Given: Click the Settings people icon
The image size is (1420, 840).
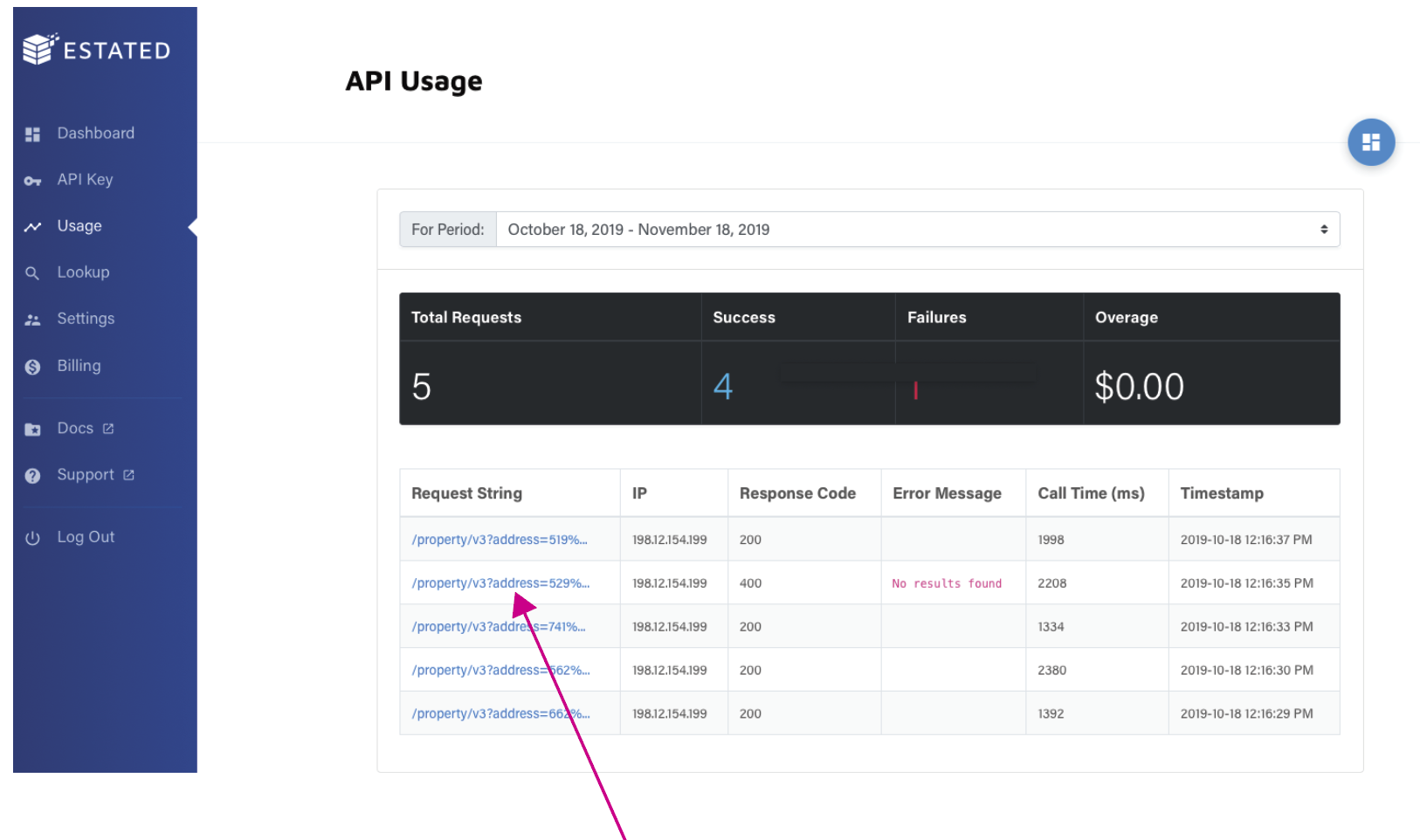Looking at the screenshot, I should tap(33, 320).
